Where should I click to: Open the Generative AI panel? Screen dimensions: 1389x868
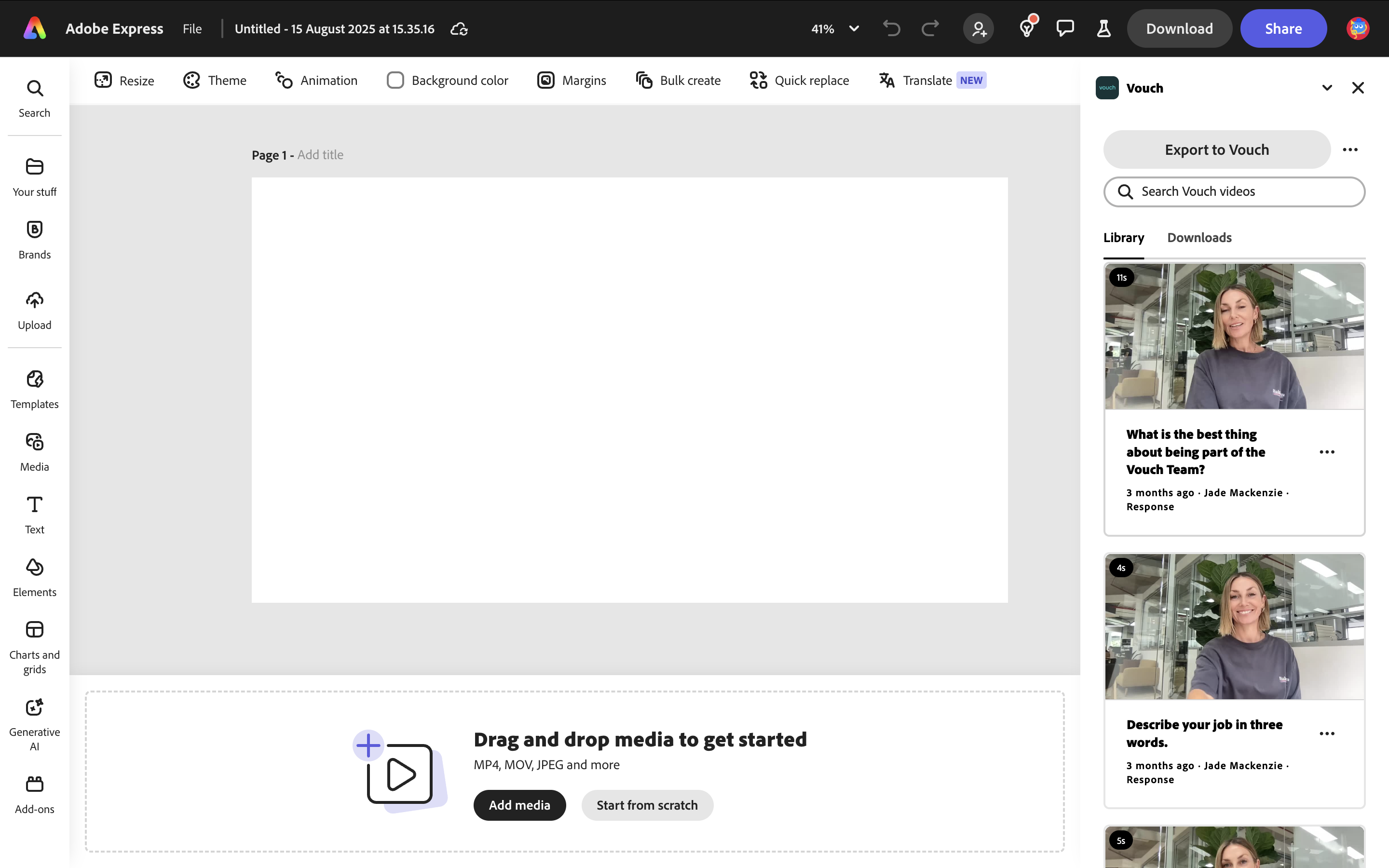(x=34, y=724)
